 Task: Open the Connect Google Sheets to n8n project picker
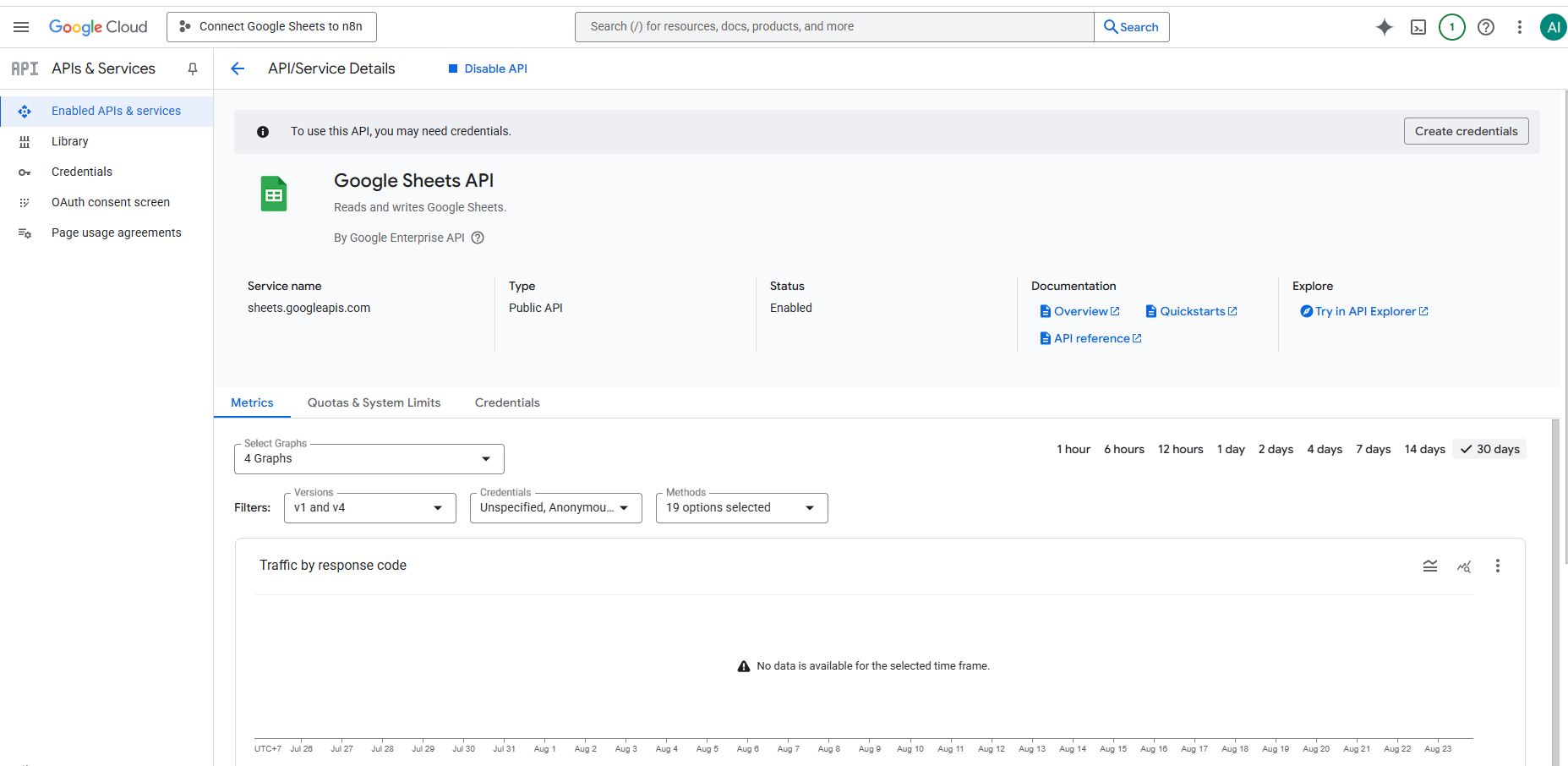271,27
